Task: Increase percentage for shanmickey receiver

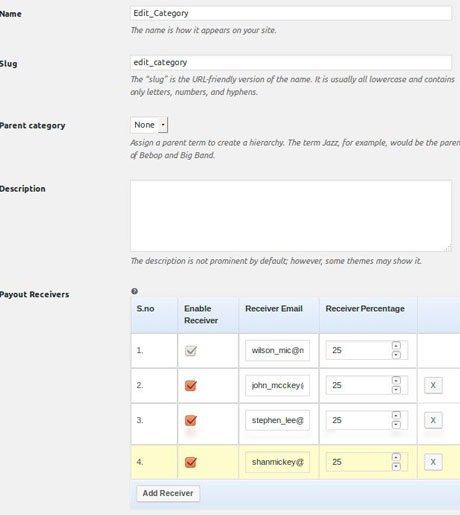Action: point(396,457)
